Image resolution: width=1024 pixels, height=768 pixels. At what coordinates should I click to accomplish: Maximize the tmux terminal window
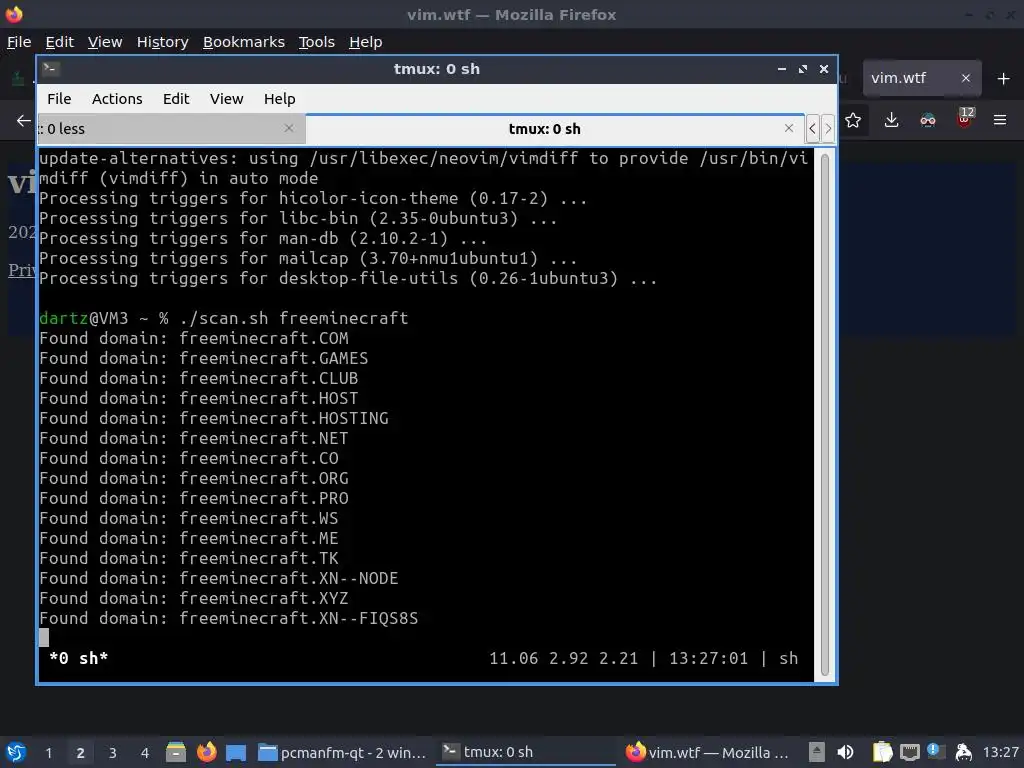pos(803,69)
